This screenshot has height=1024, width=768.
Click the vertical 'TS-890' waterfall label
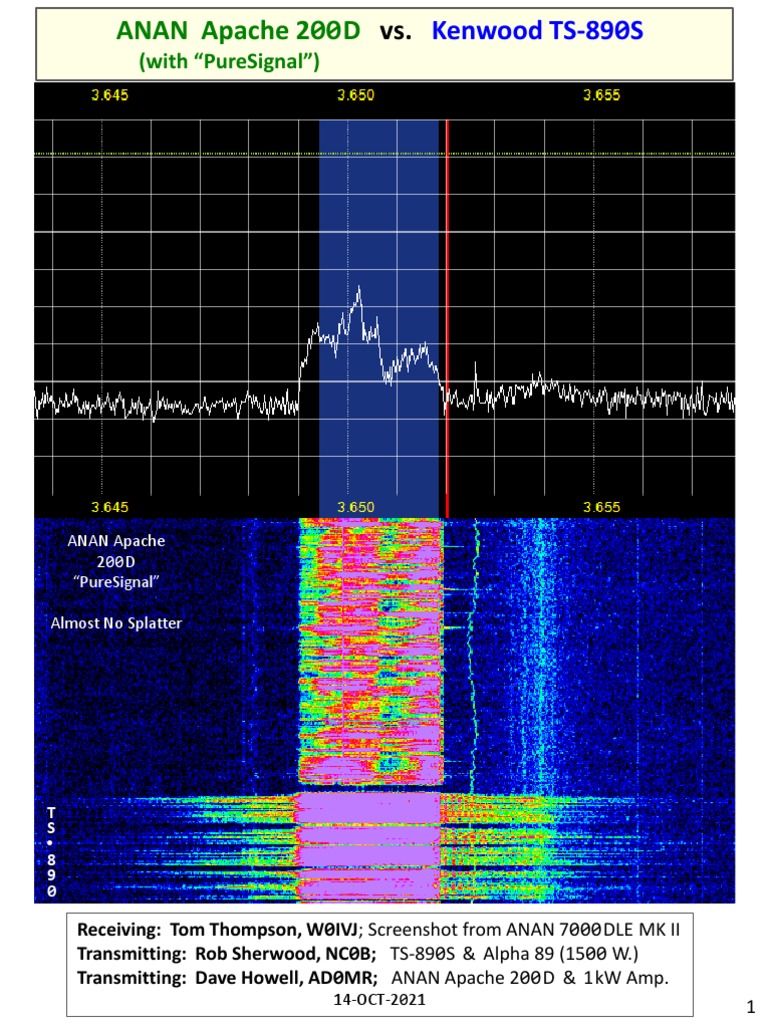(x=52, y=852)
